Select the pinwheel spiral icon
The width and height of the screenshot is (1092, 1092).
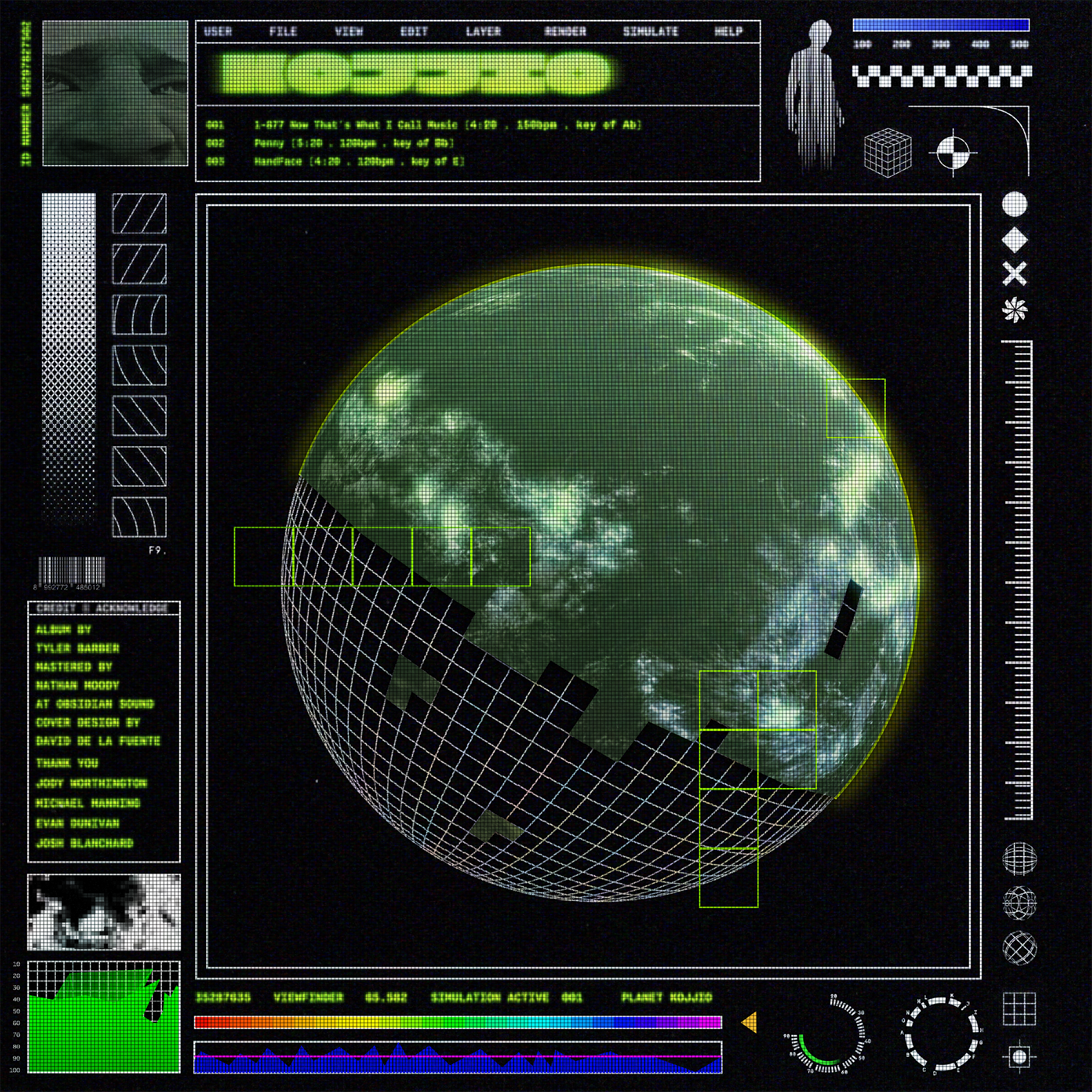(1014, 311)
